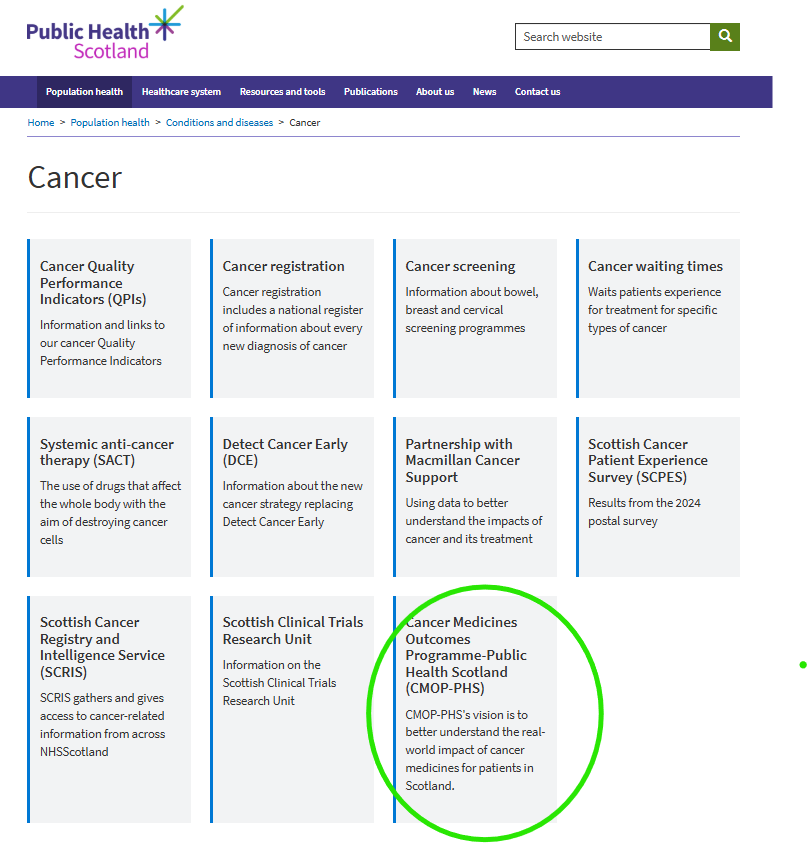807x845 pixels.
Task: Open the Public Health Scotland logo link
Action: (105, 32)
